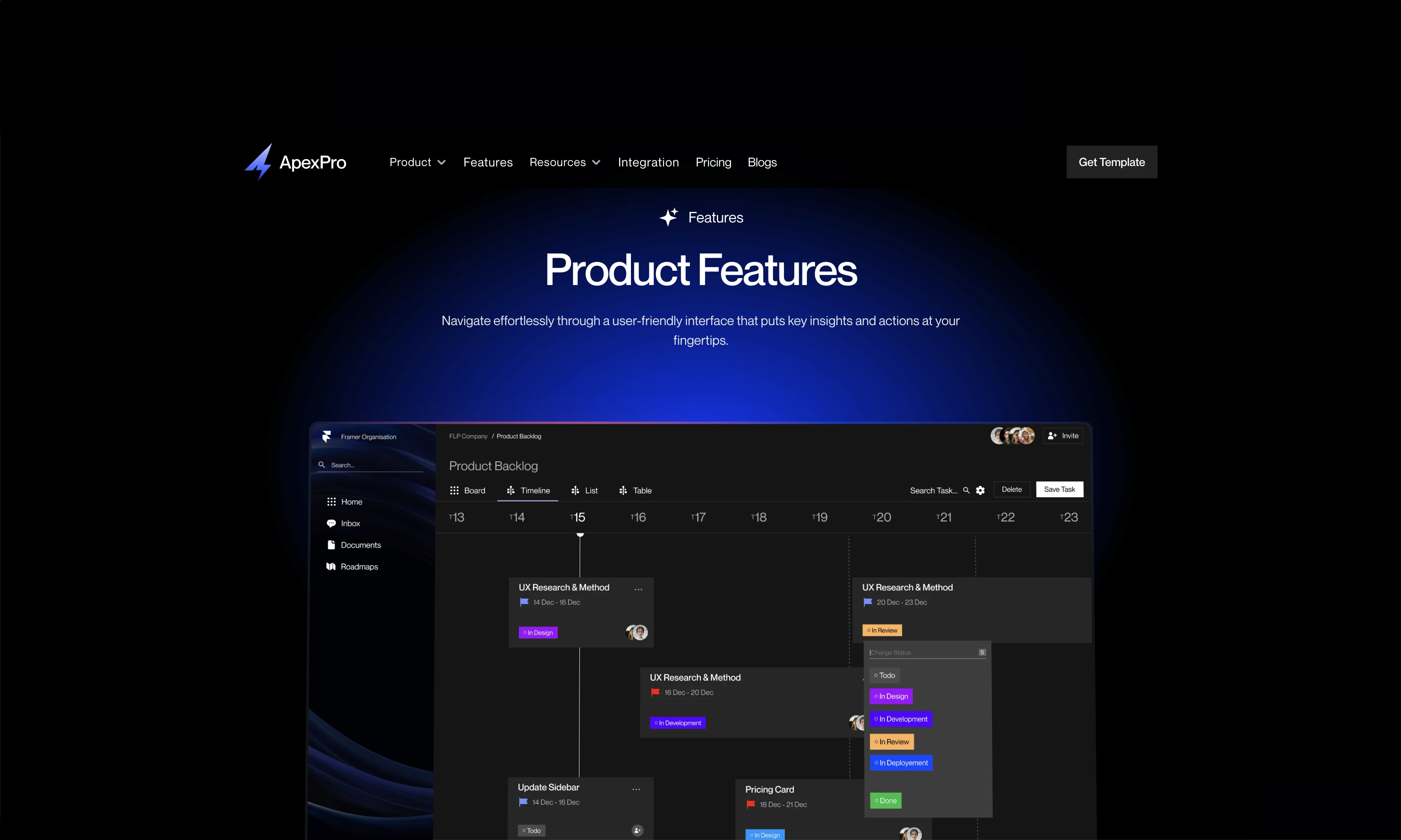
Task: Click FLP Company breadcrumb
Action: (x=469, y=436)
